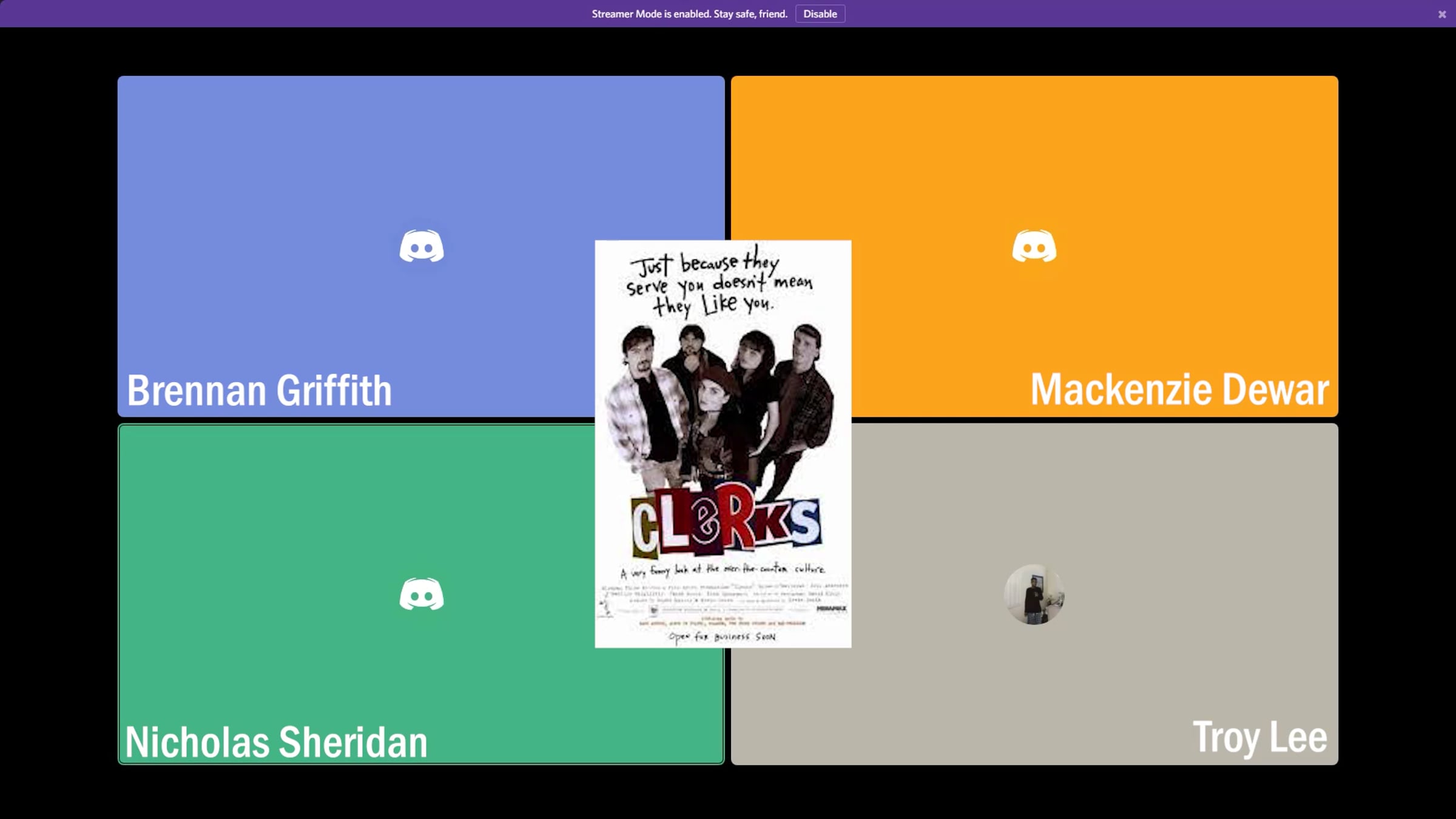Click the Streamer Mode enabled notice text
This screenshot has width=1456, height=819.
click(689, 14)
